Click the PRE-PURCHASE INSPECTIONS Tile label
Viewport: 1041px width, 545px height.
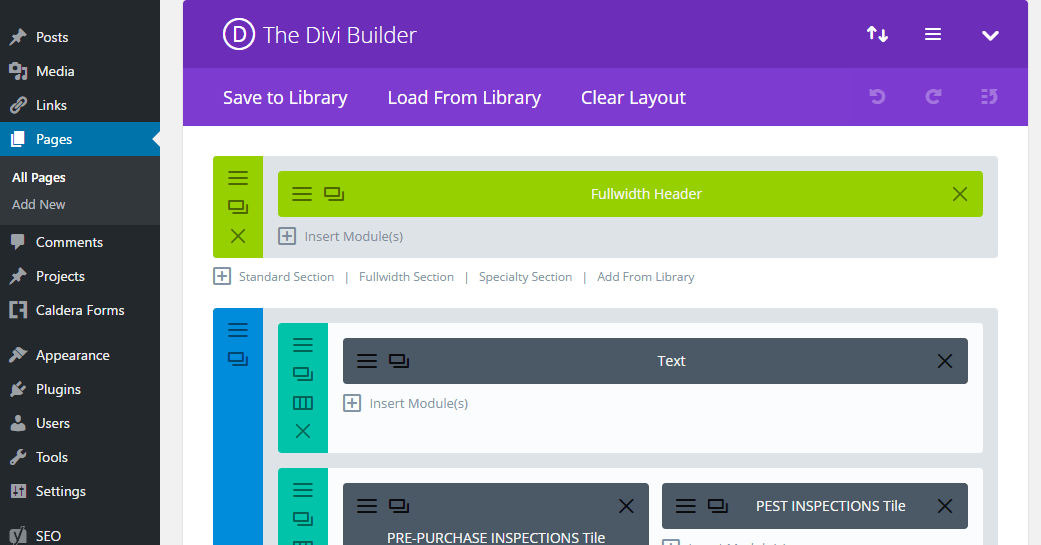click(x=496, y=537)
